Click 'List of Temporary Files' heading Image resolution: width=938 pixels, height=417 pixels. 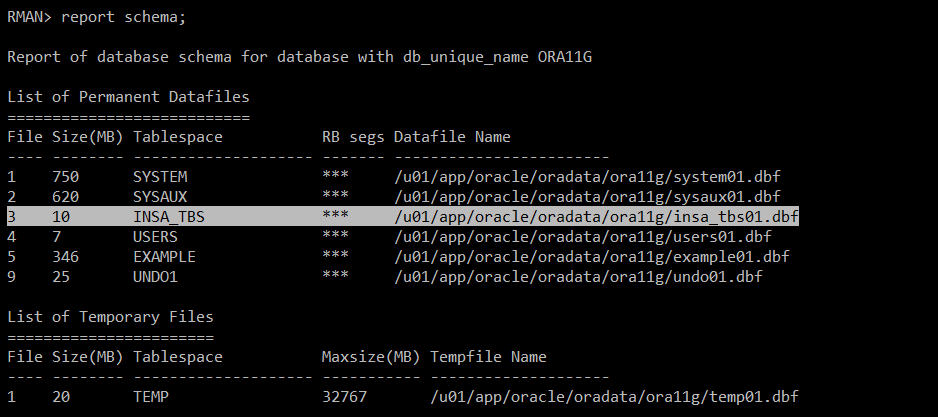point(110,316)
